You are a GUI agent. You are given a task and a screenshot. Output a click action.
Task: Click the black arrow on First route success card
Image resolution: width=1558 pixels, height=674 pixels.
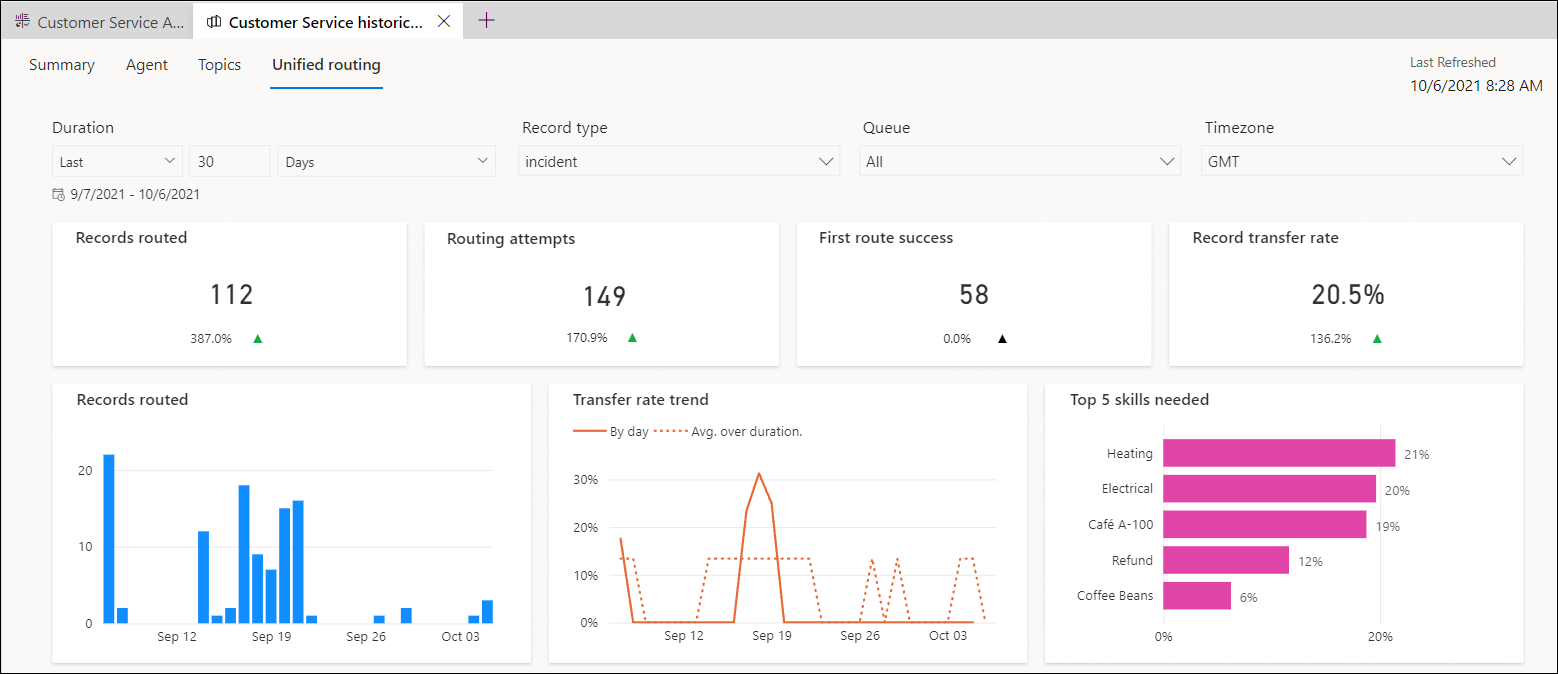click(1002, 338)
